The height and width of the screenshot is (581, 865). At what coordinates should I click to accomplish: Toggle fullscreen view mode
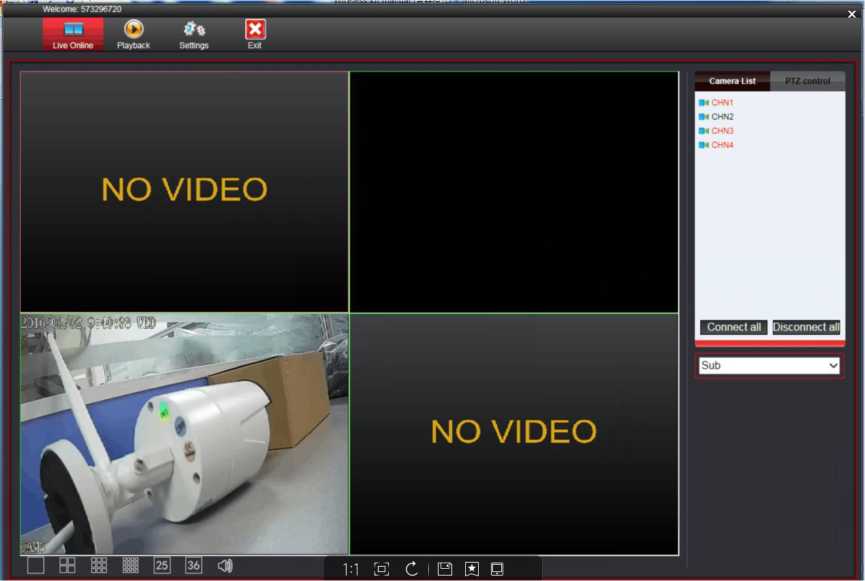point(381,569)
